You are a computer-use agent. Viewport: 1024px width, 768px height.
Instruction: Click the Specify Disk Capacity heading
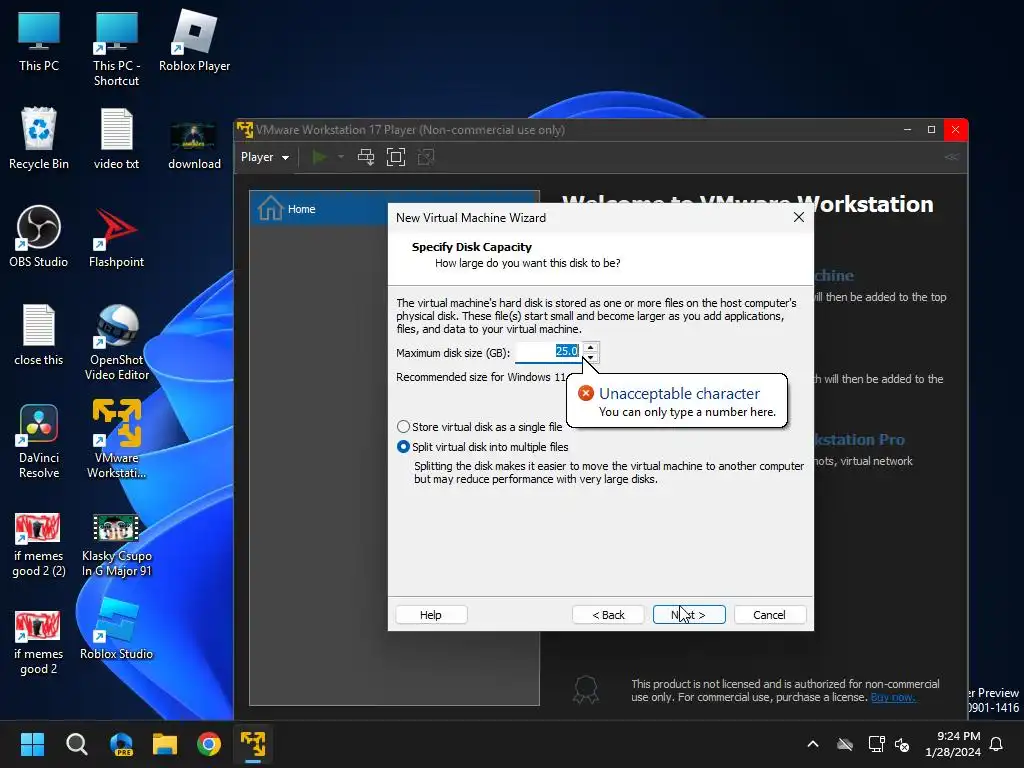point(472,247)
